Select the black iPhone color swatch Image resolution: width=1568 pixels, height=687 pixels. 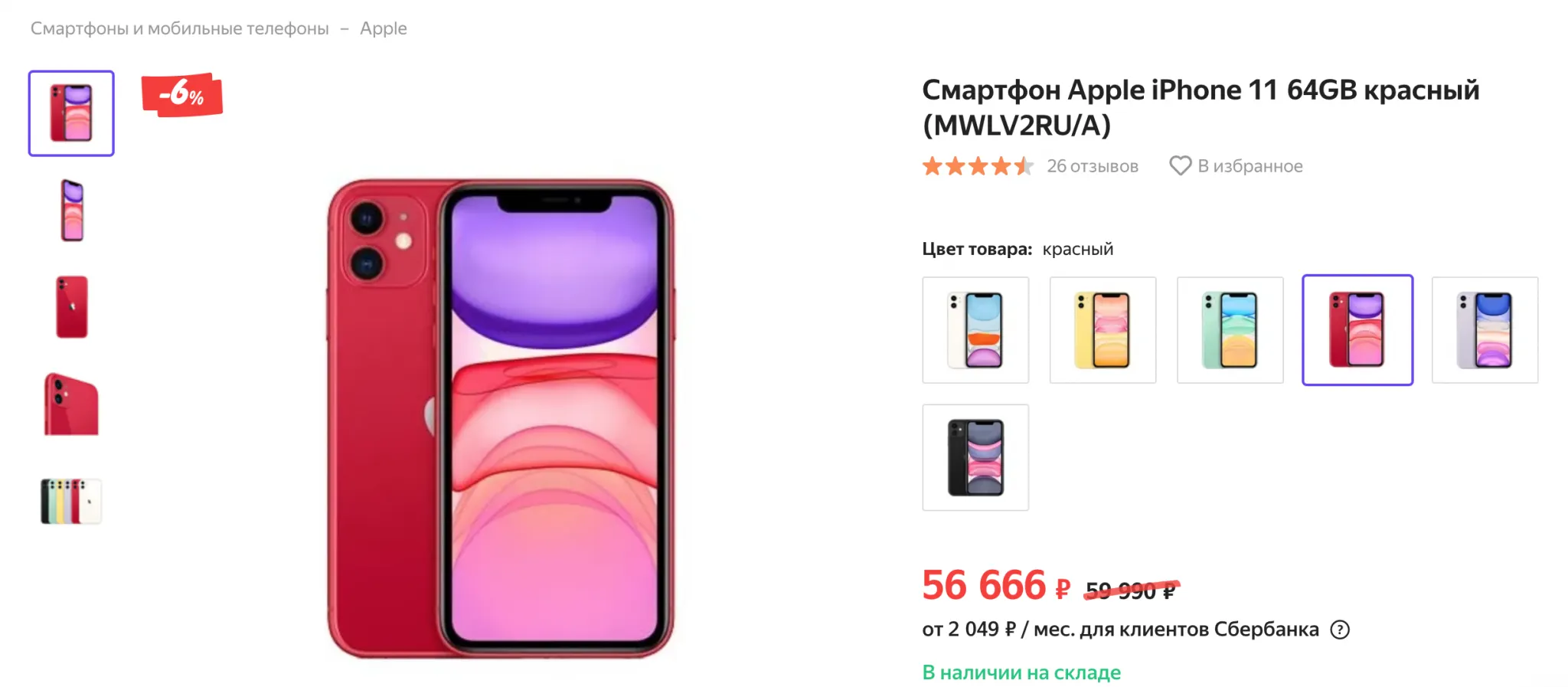point(975,457)
